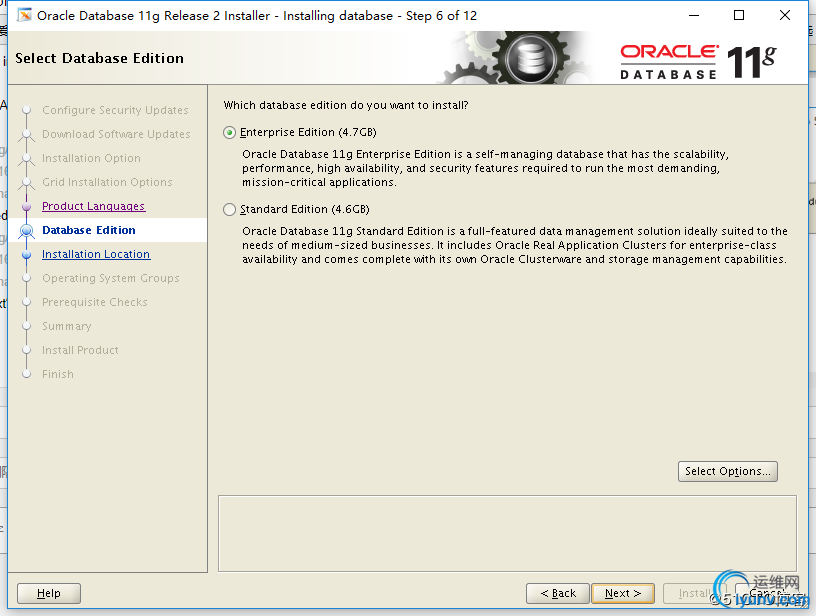
Task: Click the Select Database Edition heading
Action: point(99,58)
